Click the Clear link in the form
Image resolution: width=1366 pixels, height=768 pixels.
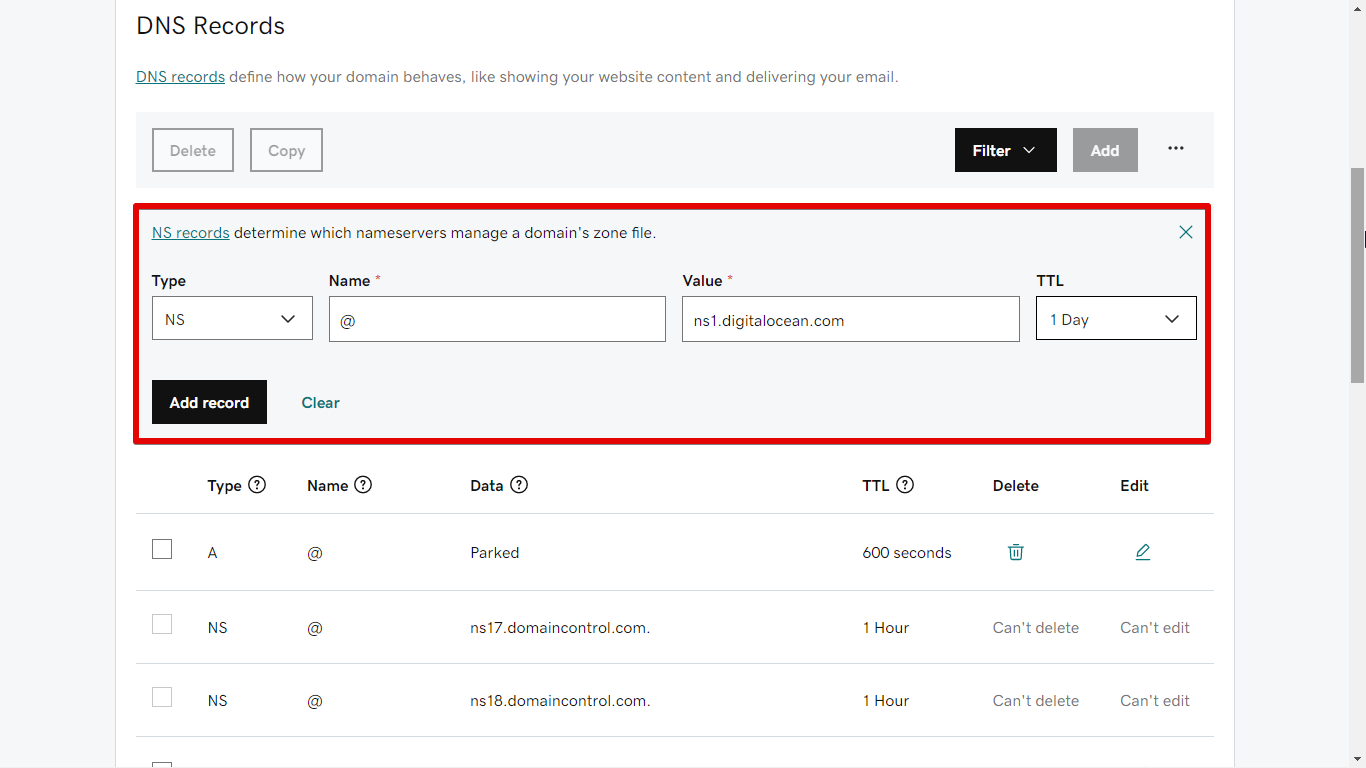(320, 403)
